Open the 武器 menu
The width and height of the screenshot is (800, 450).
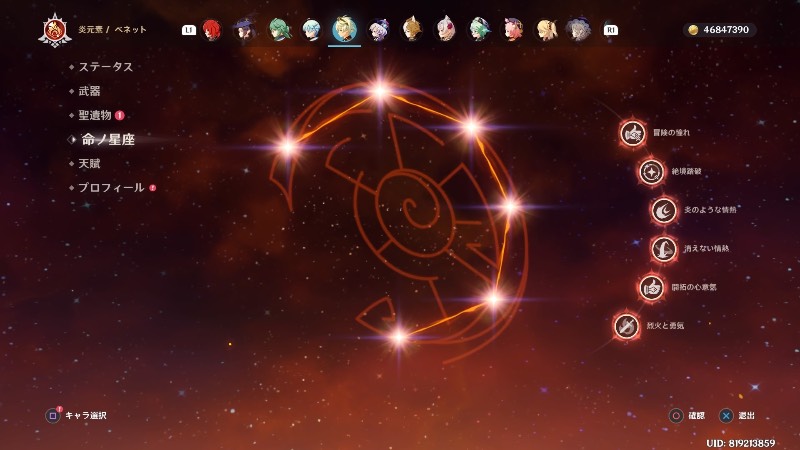(x=89, y=91)
